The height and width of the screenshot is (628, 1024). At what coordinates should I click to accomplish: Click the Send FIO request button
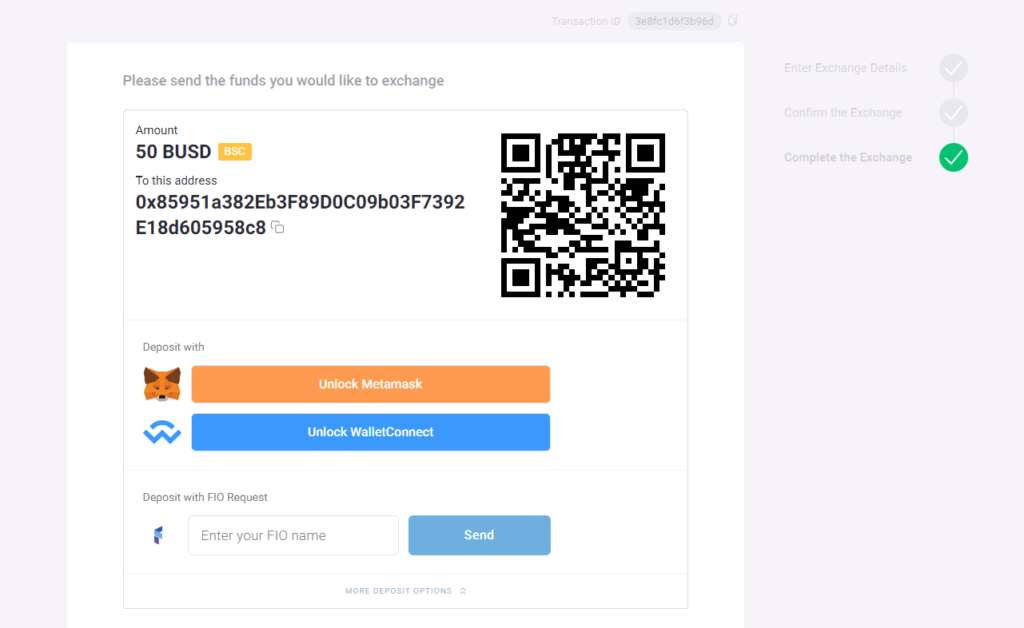click(x=479, y=535)
